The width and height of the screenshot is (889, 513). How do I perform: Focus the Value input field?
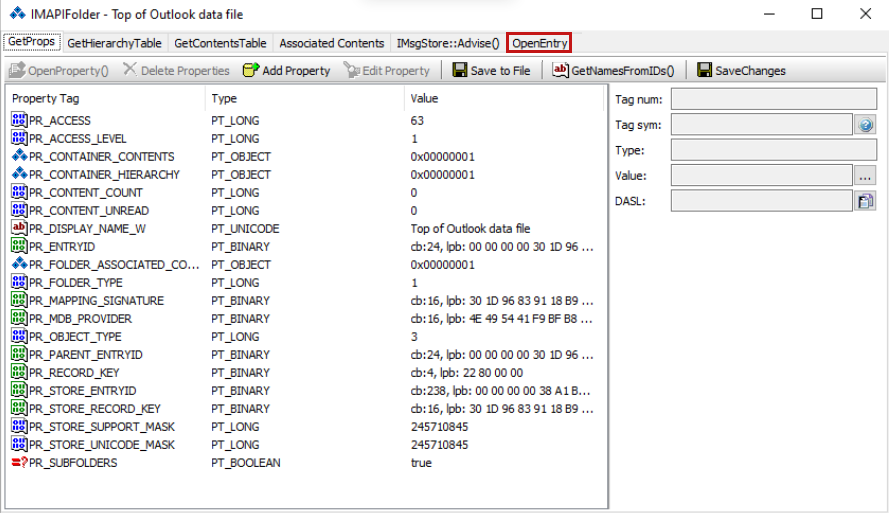click(x=762, y=176)
